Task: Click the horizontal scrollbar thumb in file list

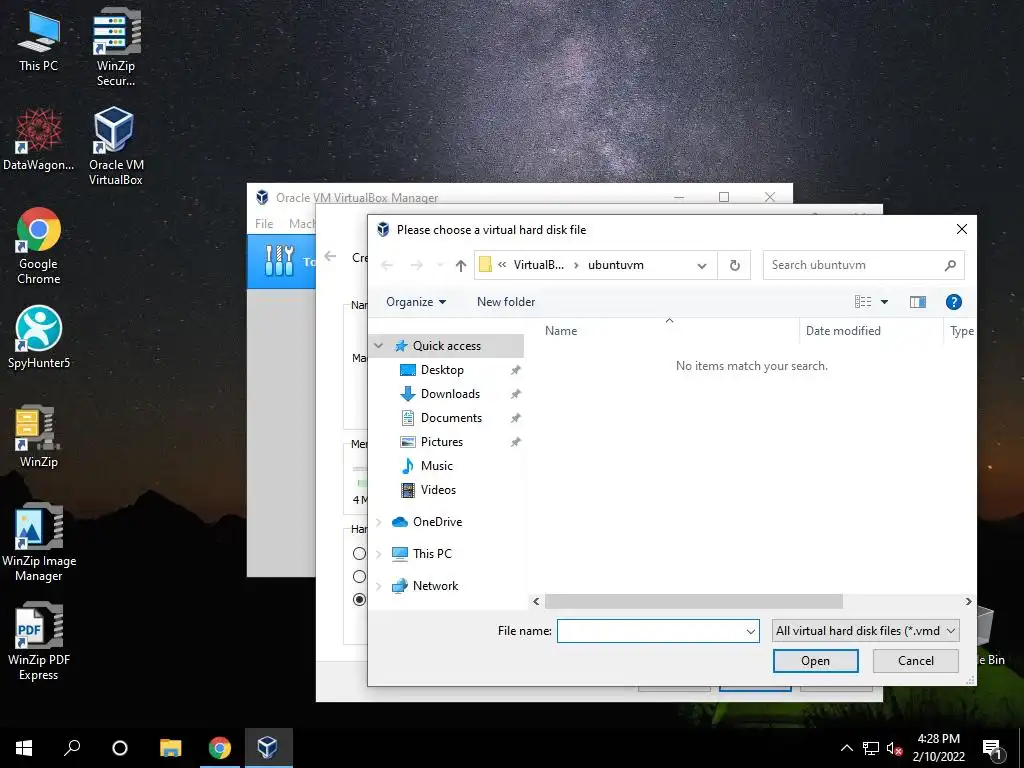Action: coord(694,601)
